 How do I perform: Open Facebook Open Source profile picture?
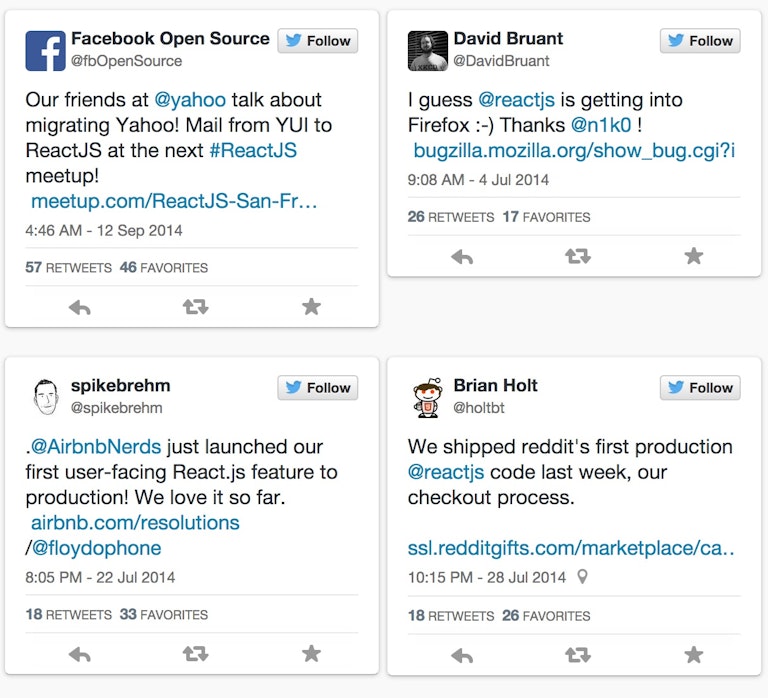click(x=45, y=51)
